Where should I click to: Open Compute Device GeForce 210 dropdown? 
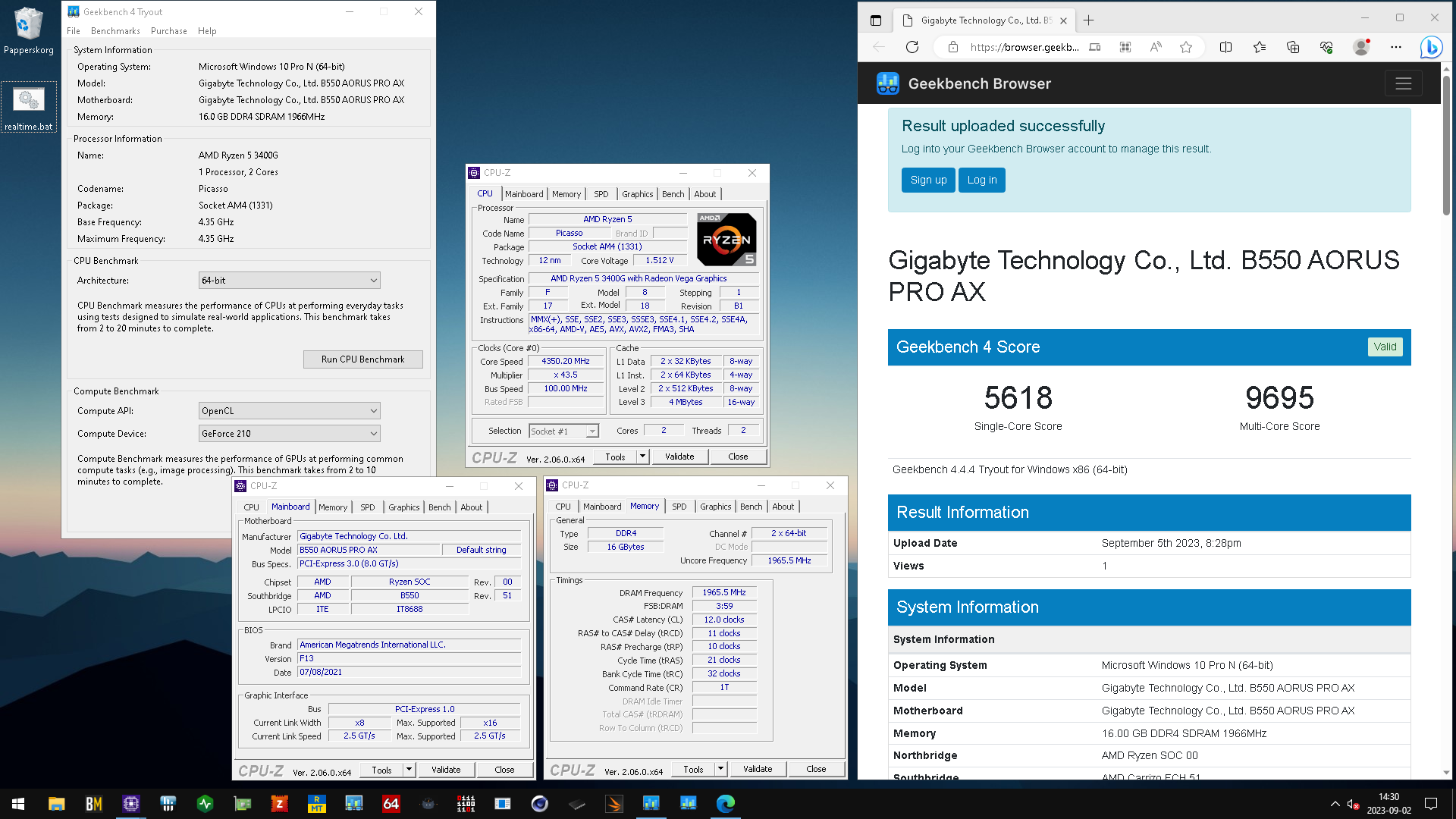(x=289, y=433)
